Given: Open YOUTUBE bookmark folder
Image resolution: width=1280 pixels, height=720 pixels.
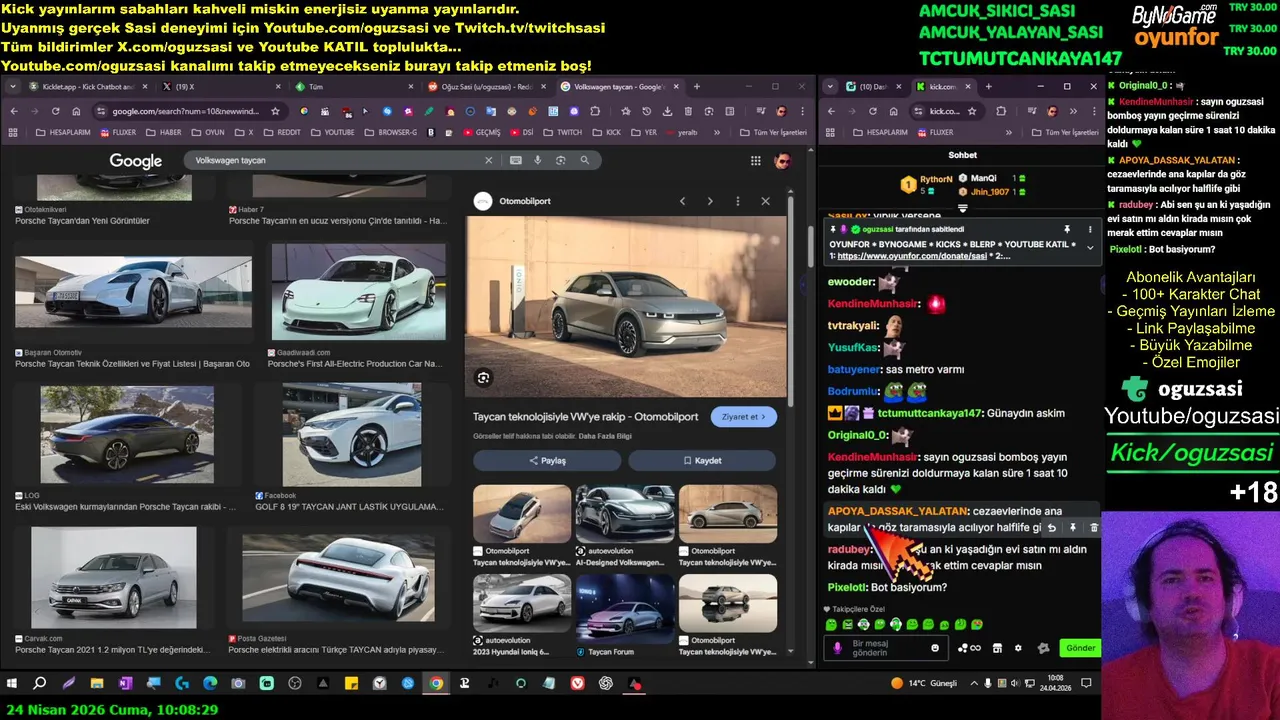Looking at the screenshot, I should coord(333,132).
